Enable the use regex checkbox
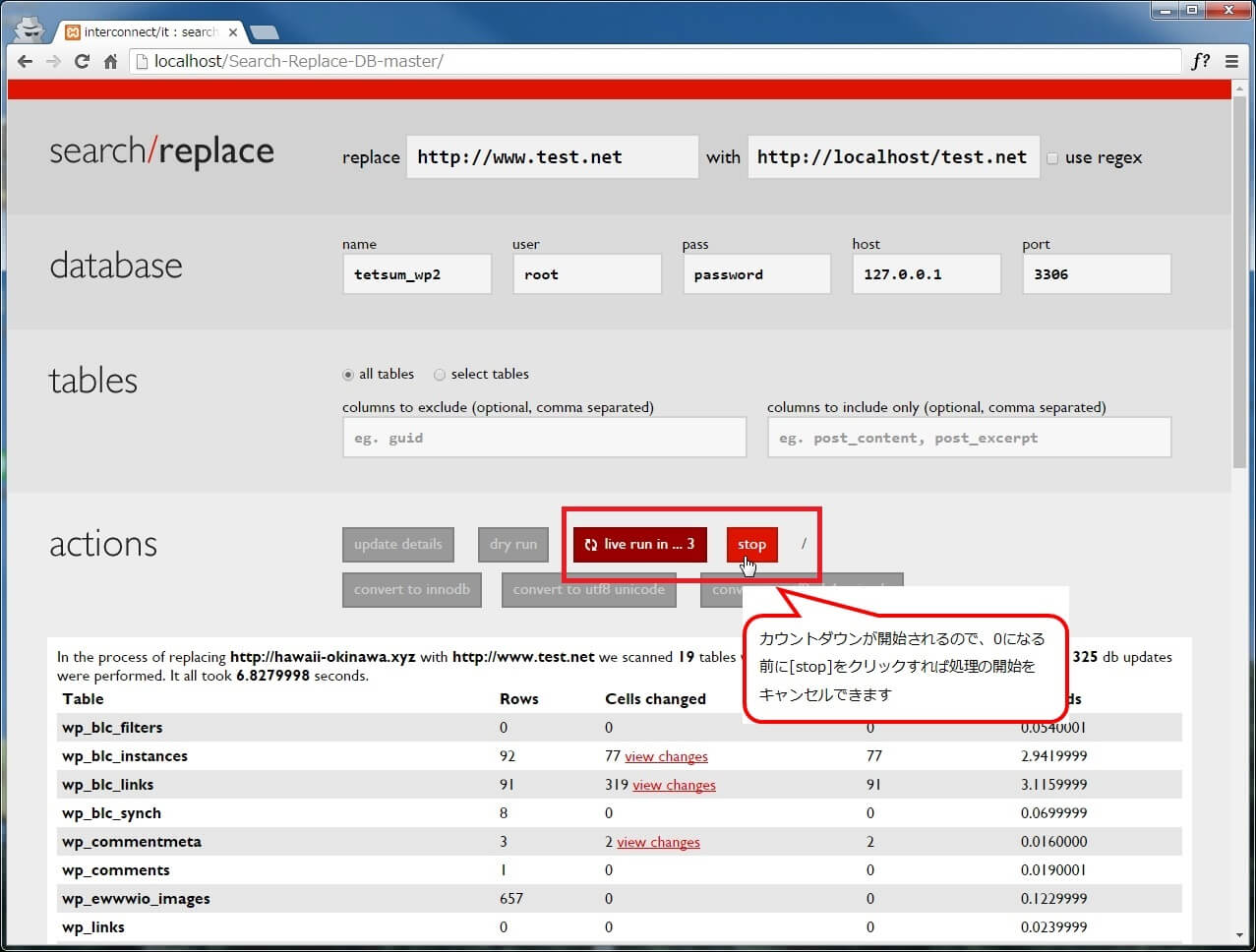This screenshot has height=952, width=1256. point(1052,158)
